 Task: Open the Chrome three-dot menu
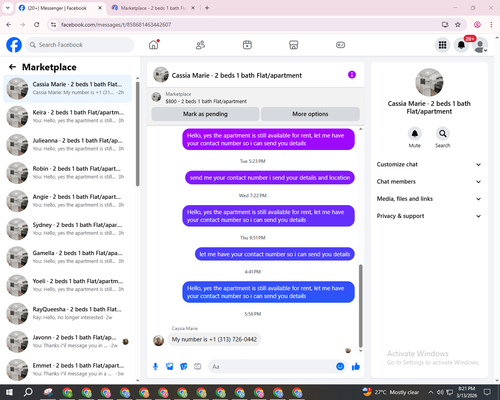click(x=491, y=24)
